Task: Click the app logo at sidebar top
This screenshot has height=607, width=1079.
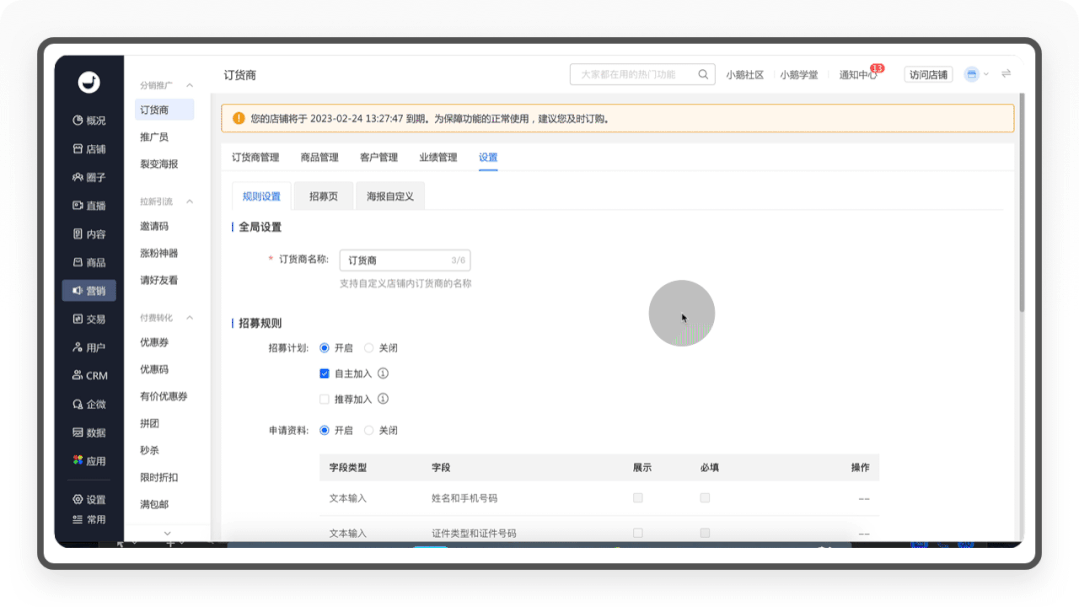Action: pos(89,82)
